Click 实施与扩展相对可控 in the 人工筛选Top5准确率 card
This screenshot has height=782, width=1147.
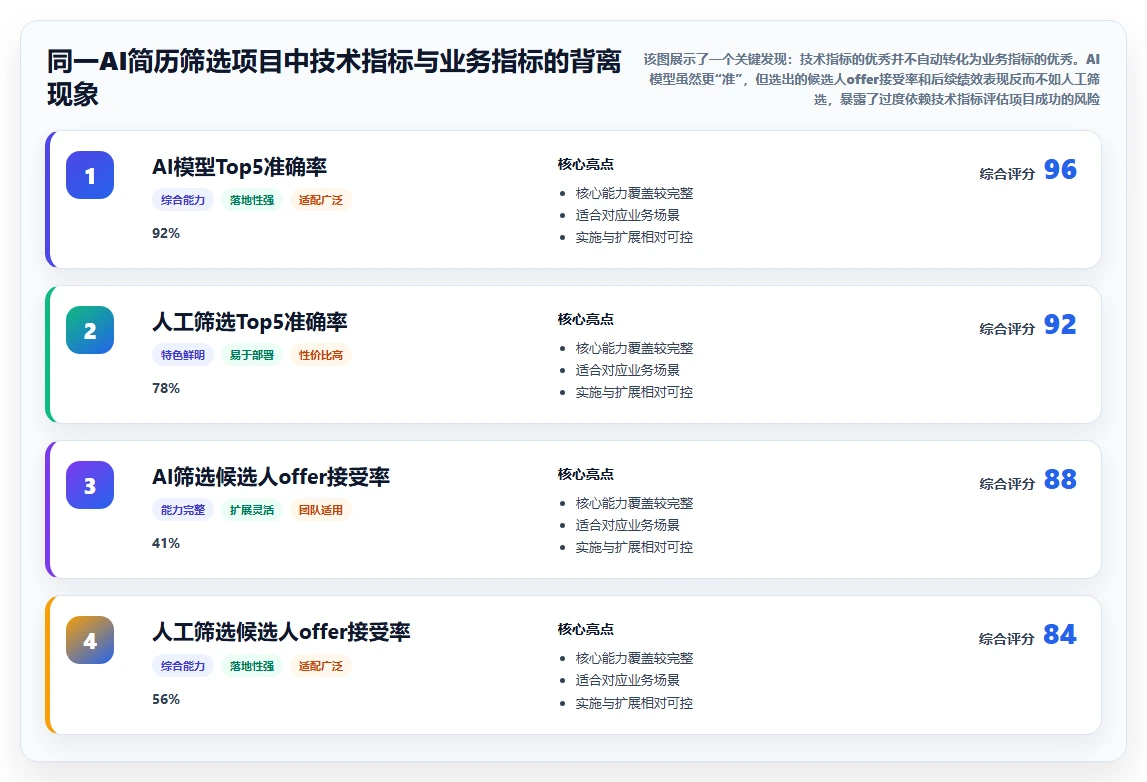click(634, 393)
